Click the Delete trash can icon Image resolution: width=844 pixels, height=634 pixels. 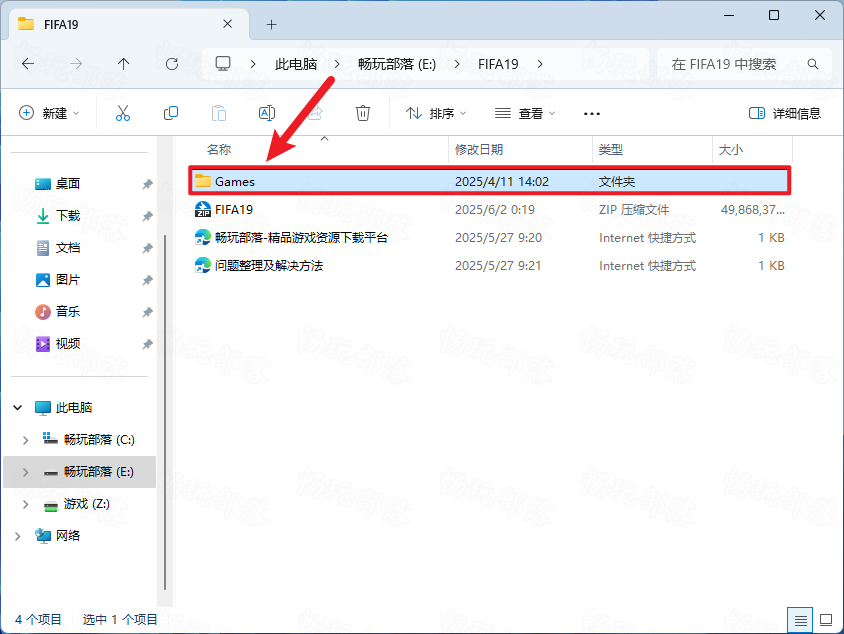tap(363, 113)
